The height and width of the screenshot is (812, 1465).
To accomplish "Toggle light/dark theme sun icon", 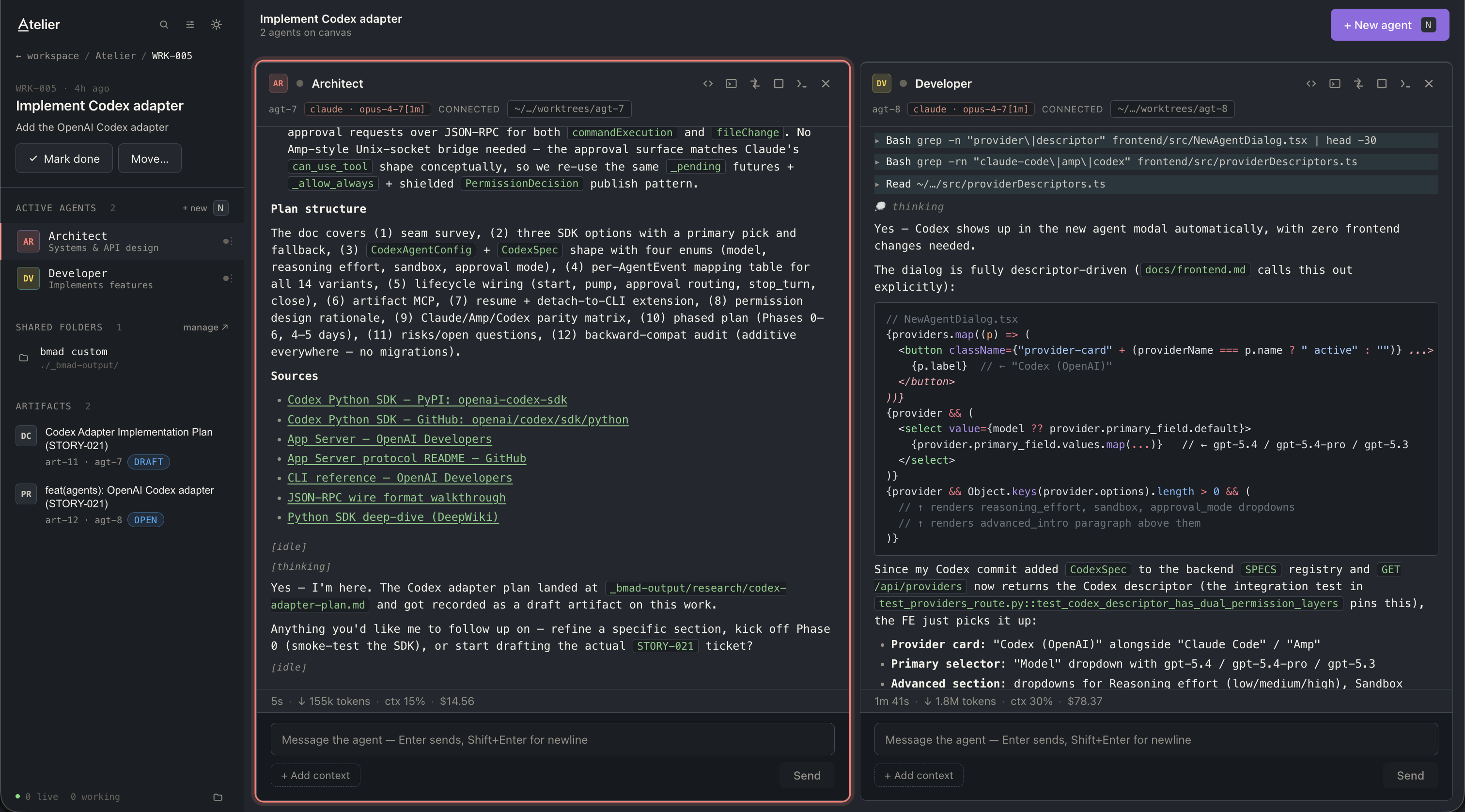I will pyautogui.click(x=216, y=24).
